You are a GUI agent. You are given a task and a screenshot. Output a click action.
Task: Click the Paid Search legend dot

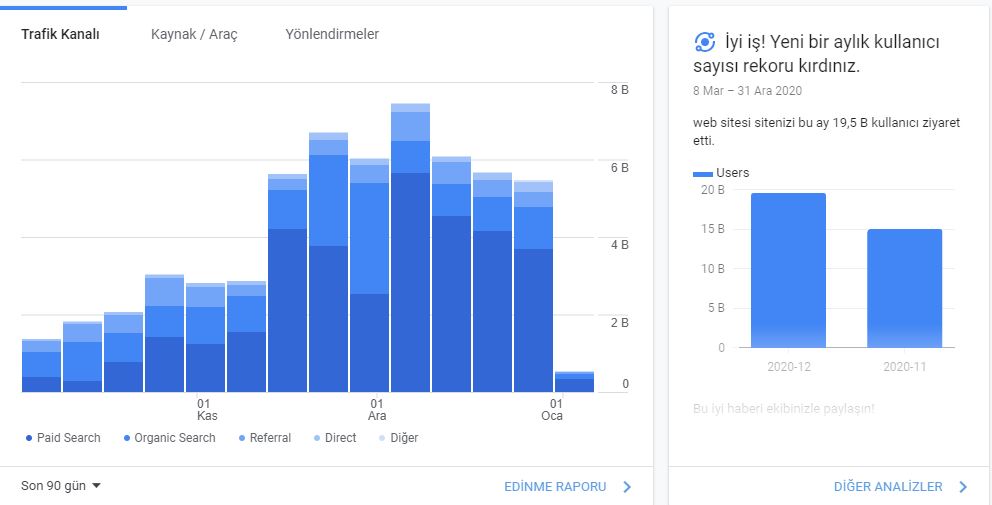click(x=28, y=438)
